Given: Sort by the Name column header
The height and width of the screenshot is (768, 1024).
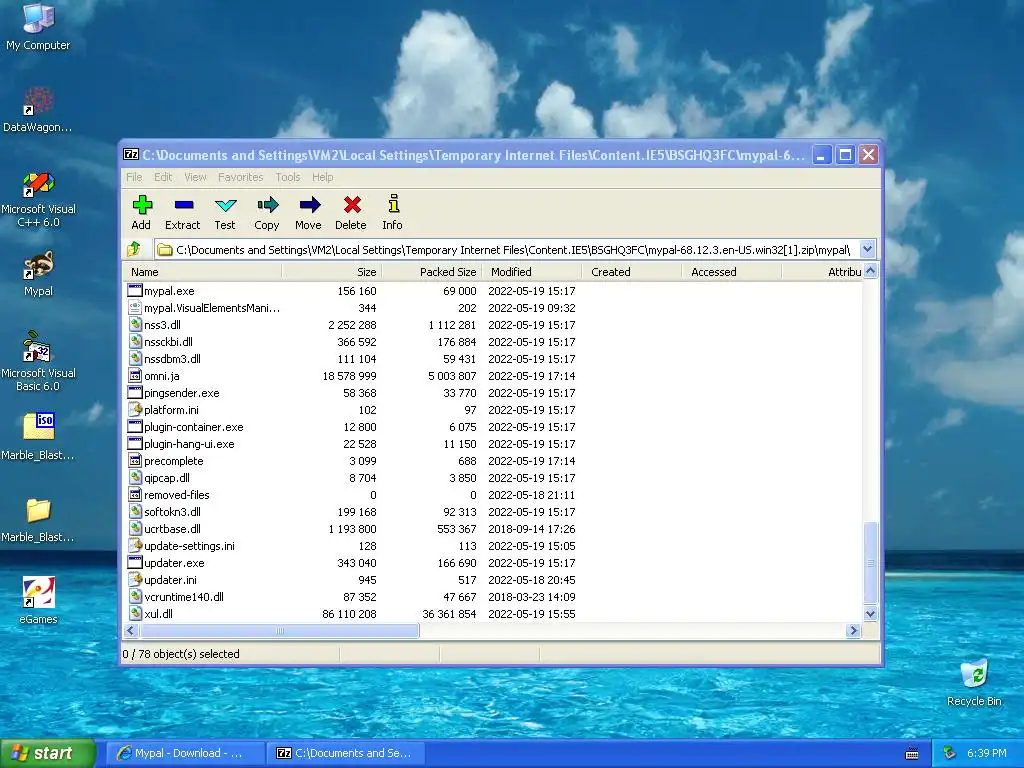Looking at the screenshot, I should point(202,272).
